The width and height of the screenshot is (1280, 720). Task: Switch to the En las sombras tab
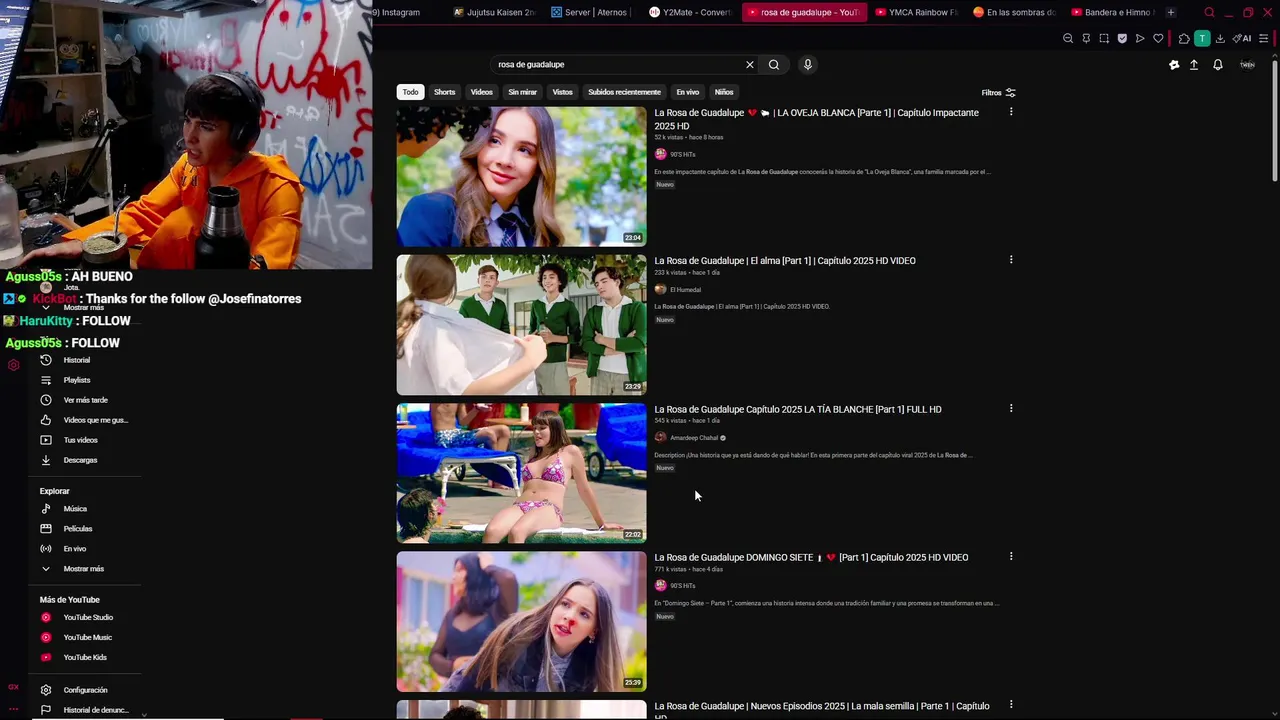pos(1014,13)
